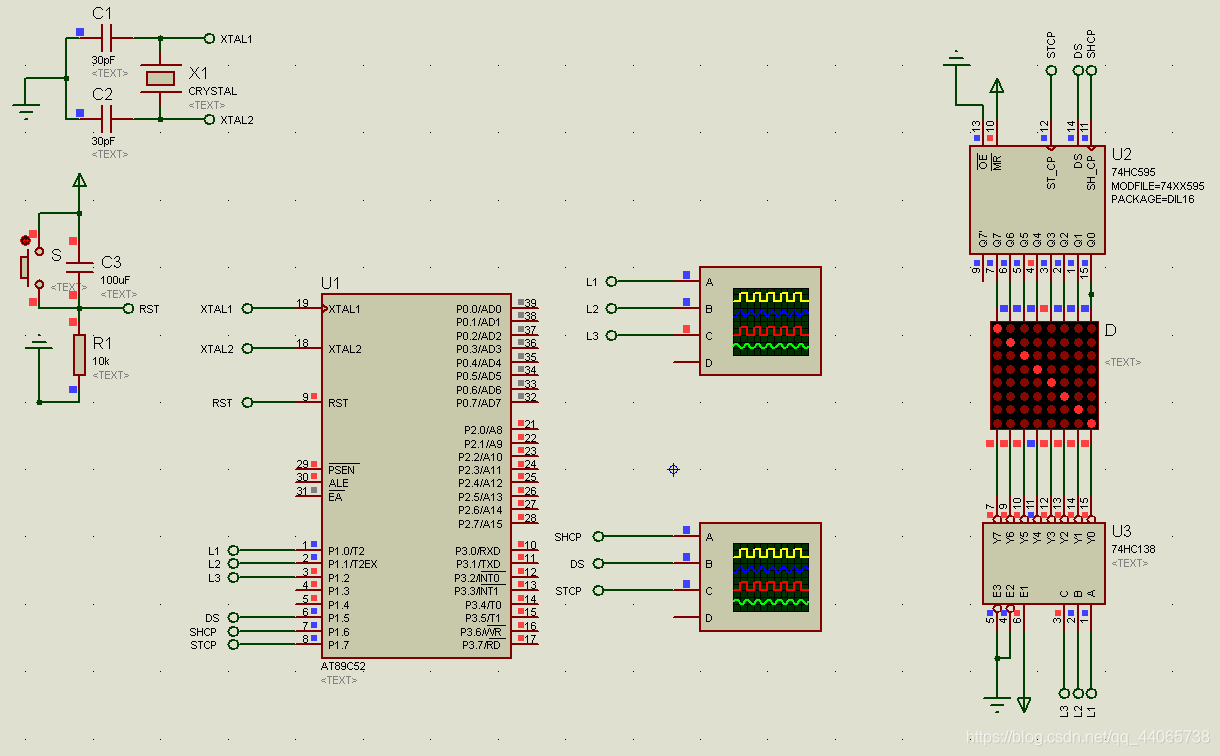The height and width of the screenshot is (756, 1220).
Task: Click the 74HC595 part name text
Action: coord(1131,172)
